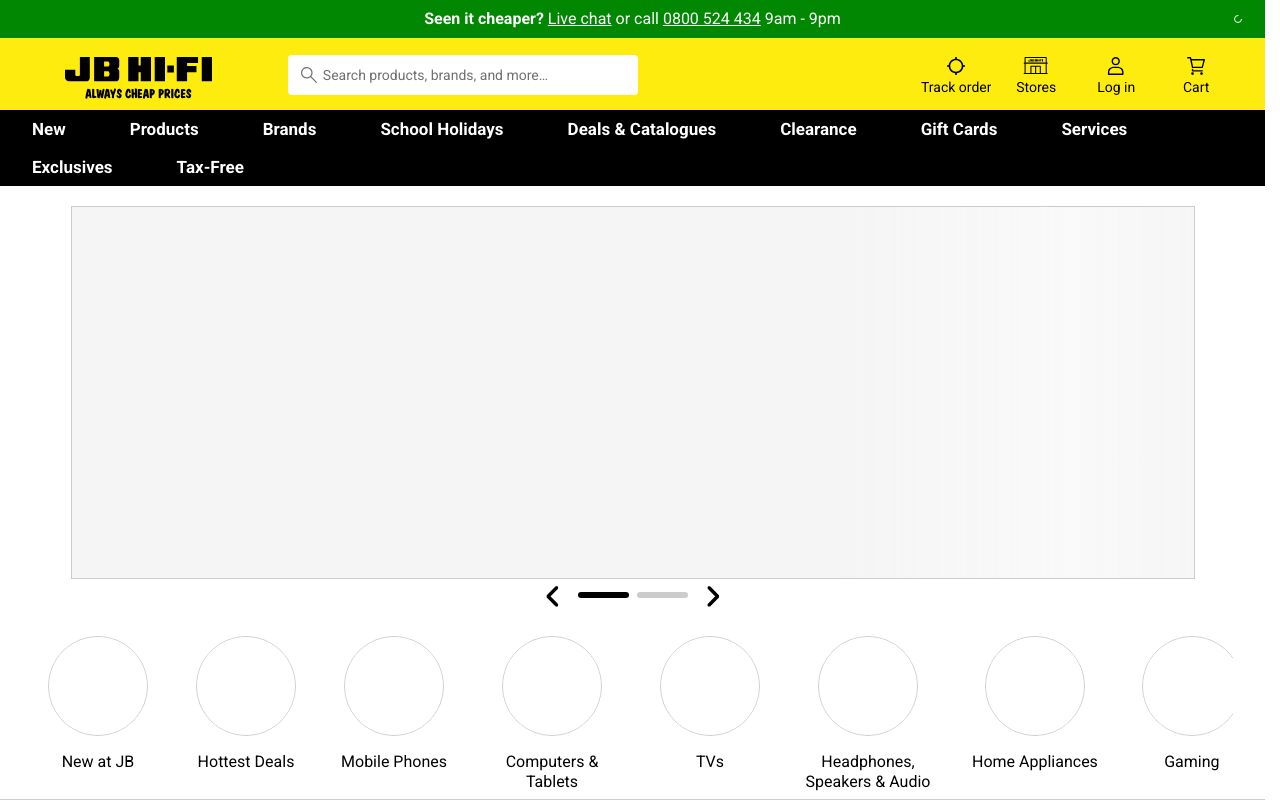Open the Services menu item
The height and width of the screenshot is (800, 1280).
pyautogui.click(x=1094, y=129)
